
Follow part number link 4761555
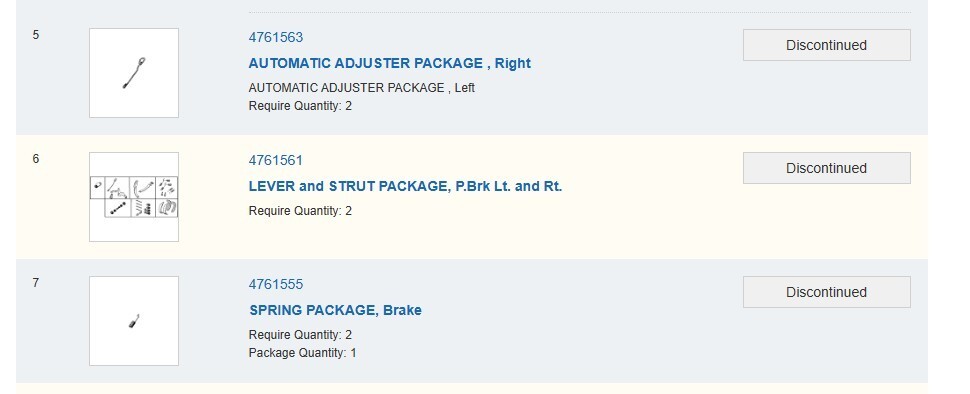pyautogui.click(x=276, y=285)
